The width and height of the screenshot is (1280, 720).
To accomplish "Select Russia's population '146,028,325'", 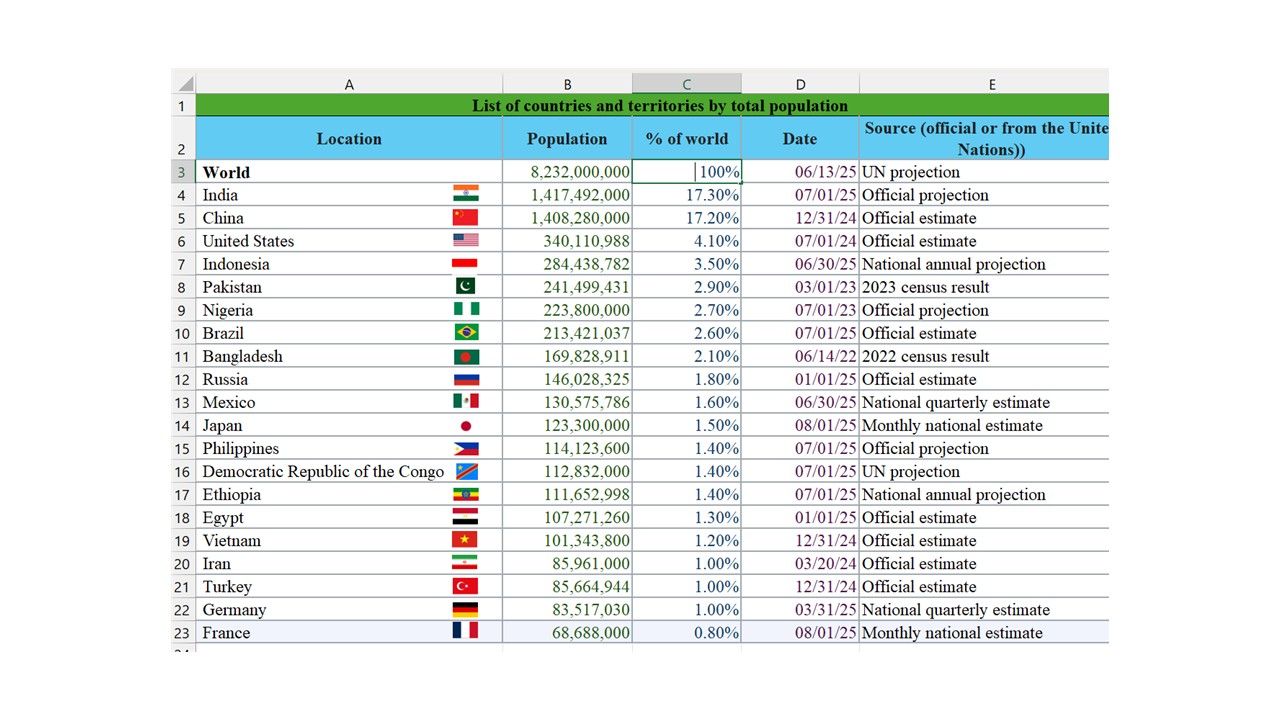I will [567, 379].
